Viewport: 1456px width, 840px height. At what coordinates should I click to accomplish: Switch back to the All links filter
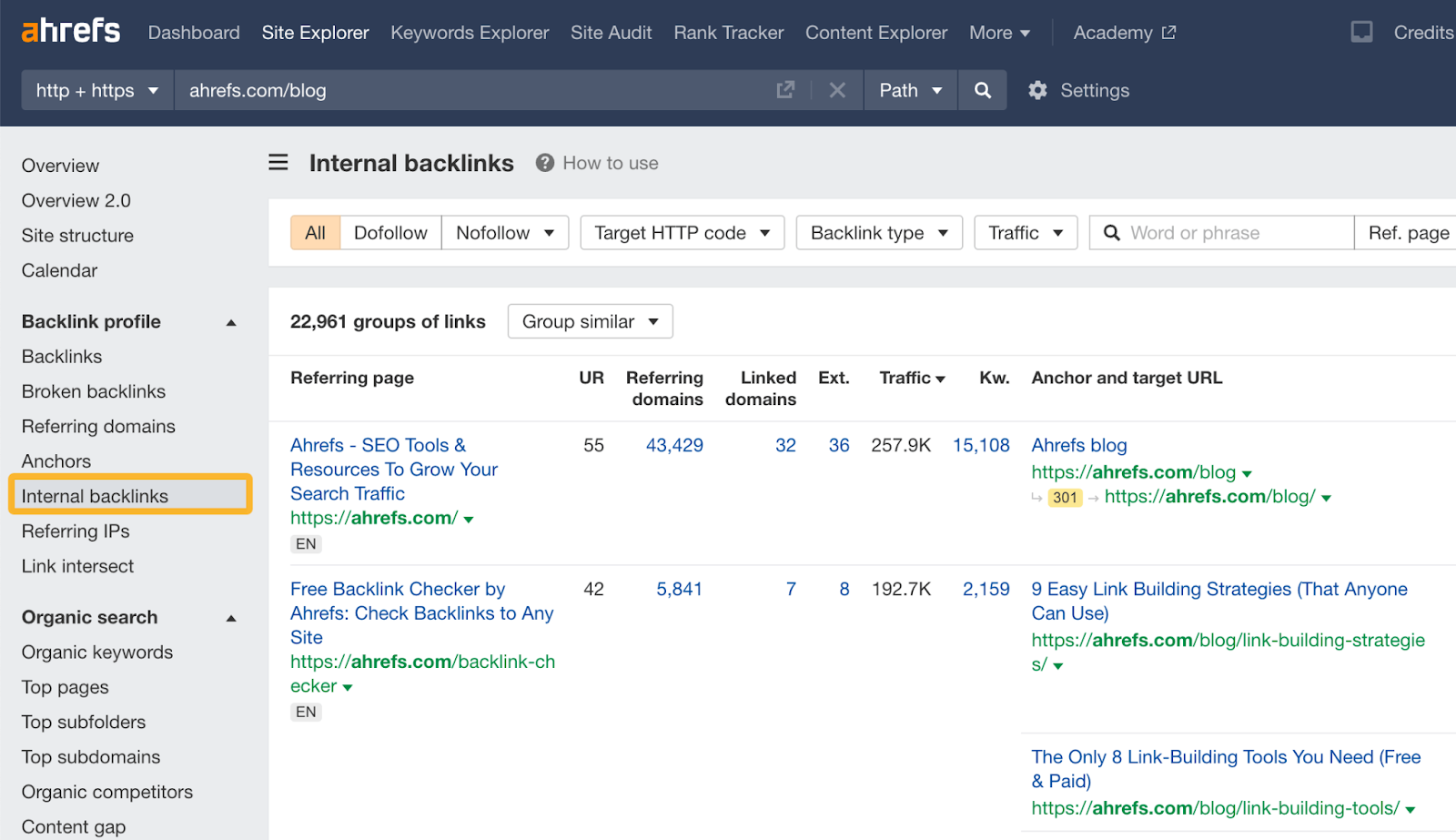[314, 232]
